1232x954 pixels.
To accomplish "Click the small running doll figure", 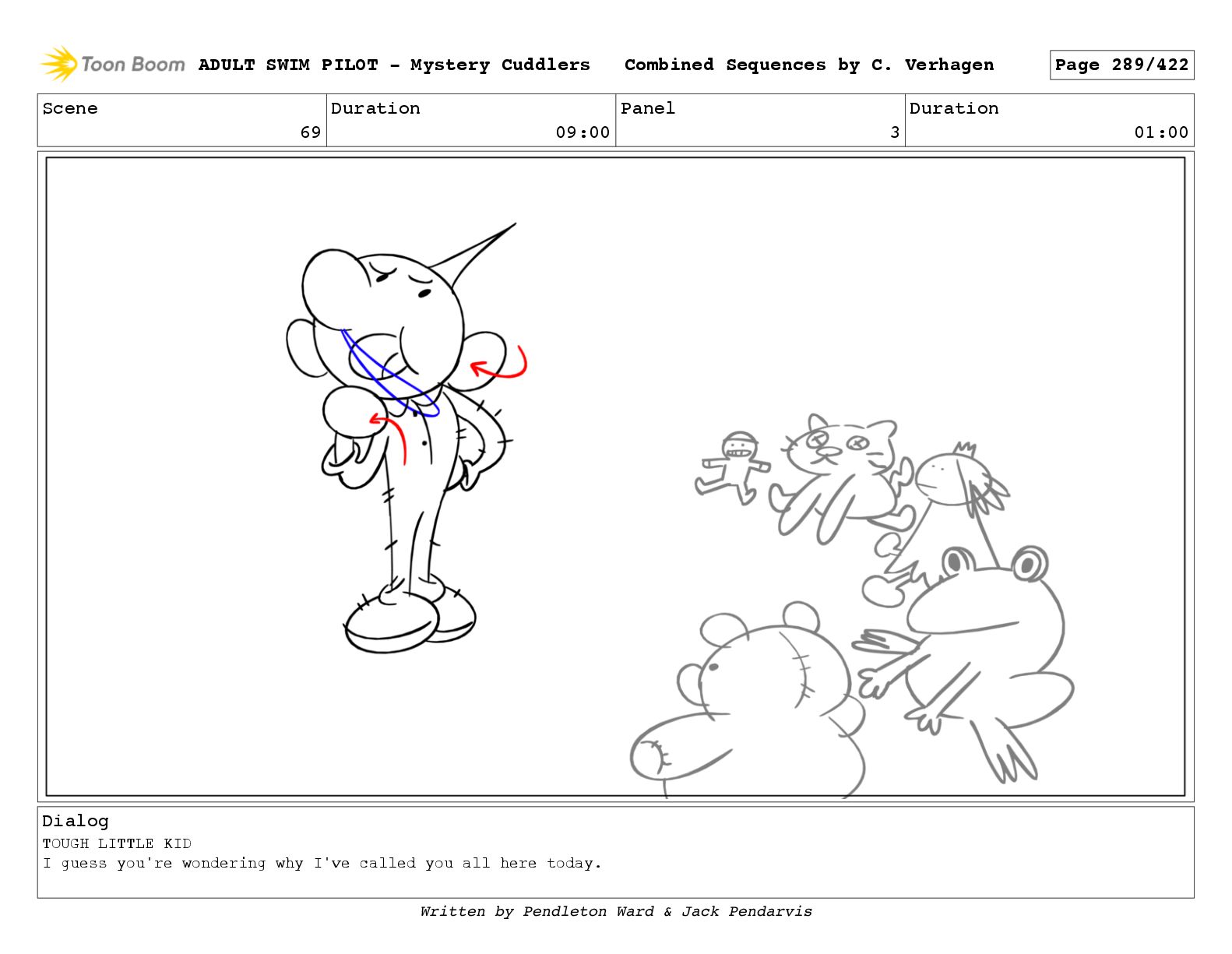I will (732, 467).
